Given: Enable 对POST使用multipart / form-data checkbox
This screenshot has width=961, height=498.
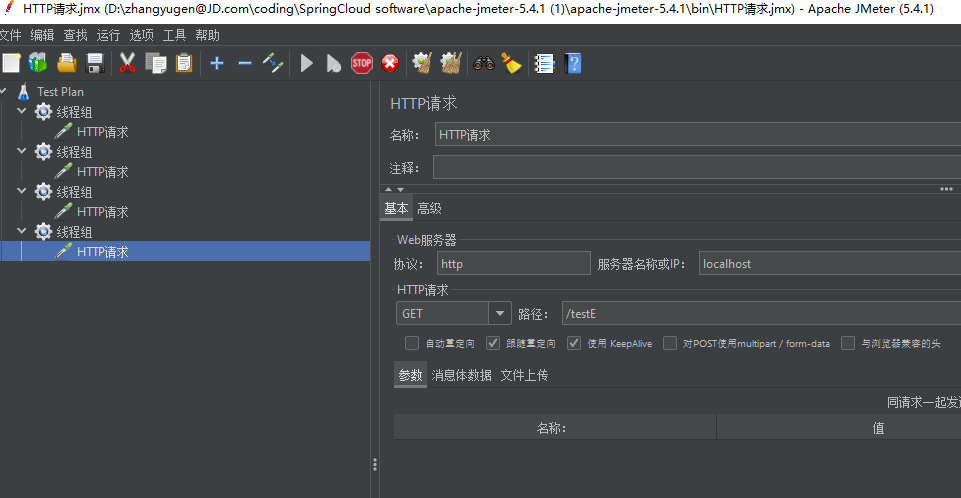Looking at the screenshot, I should [x=670, y=343].
